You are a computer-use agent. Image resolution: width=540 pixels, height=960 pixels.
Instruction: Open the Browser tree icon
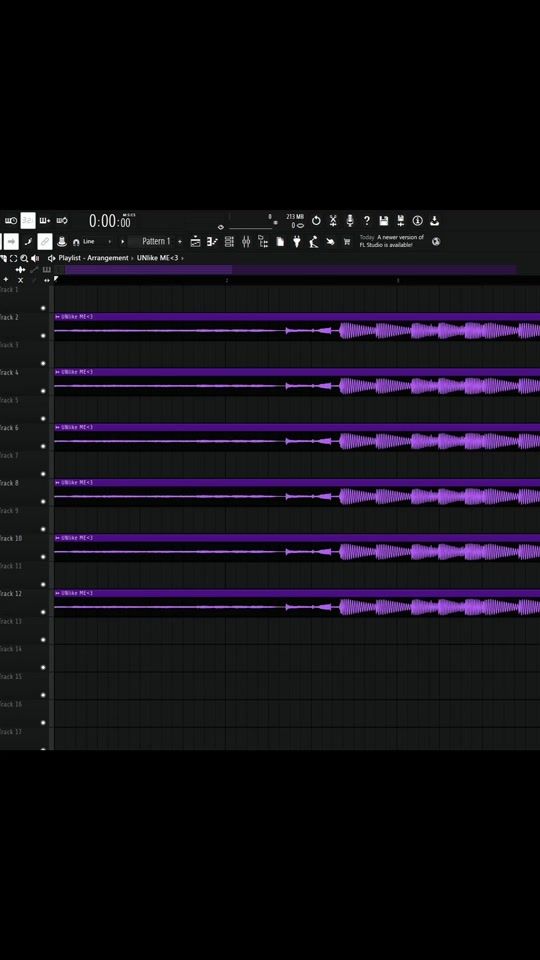[x=263, y=241]
